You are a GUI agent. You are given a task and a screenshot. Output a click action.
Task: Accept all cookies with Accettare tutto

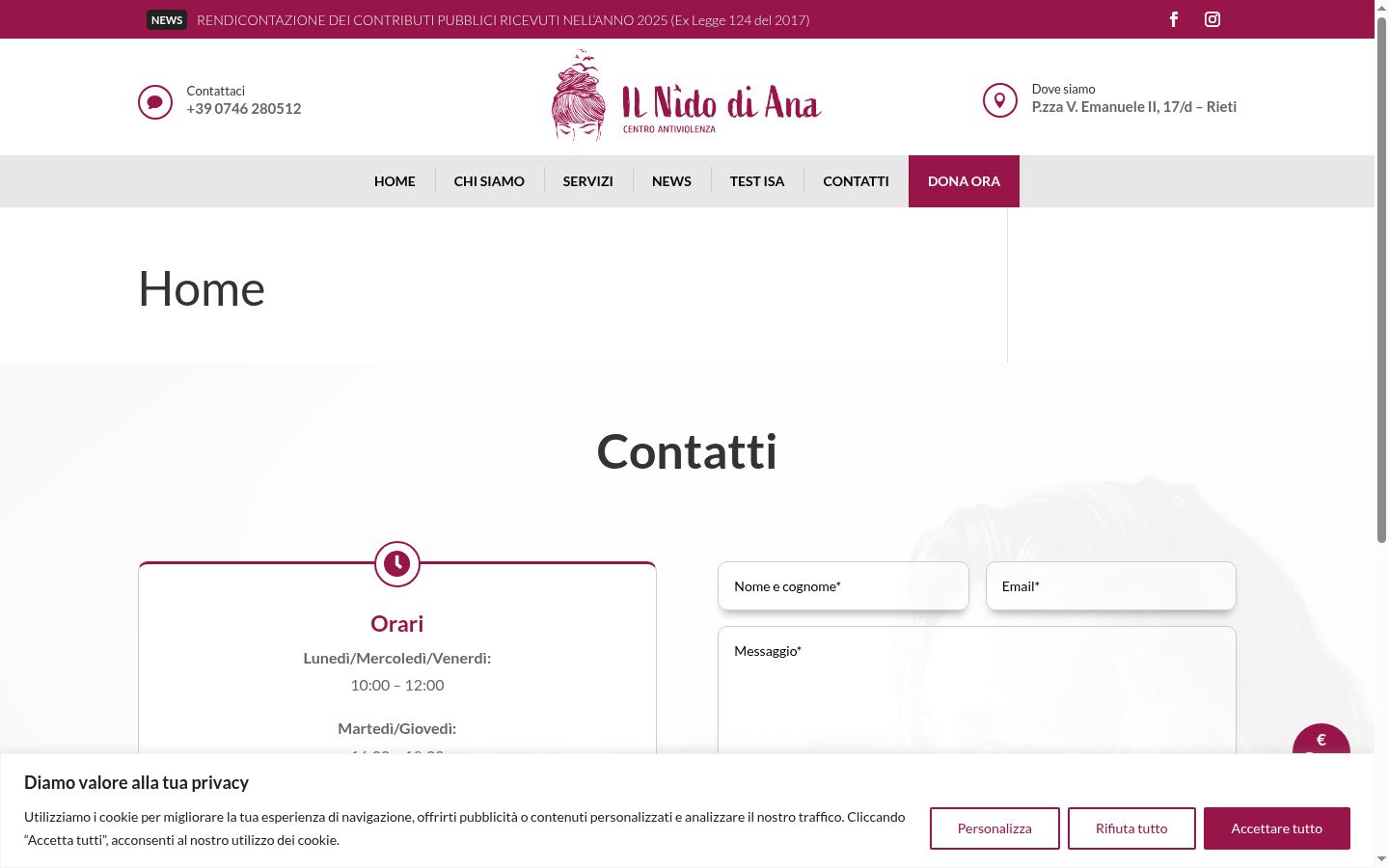pos(1277,828)
